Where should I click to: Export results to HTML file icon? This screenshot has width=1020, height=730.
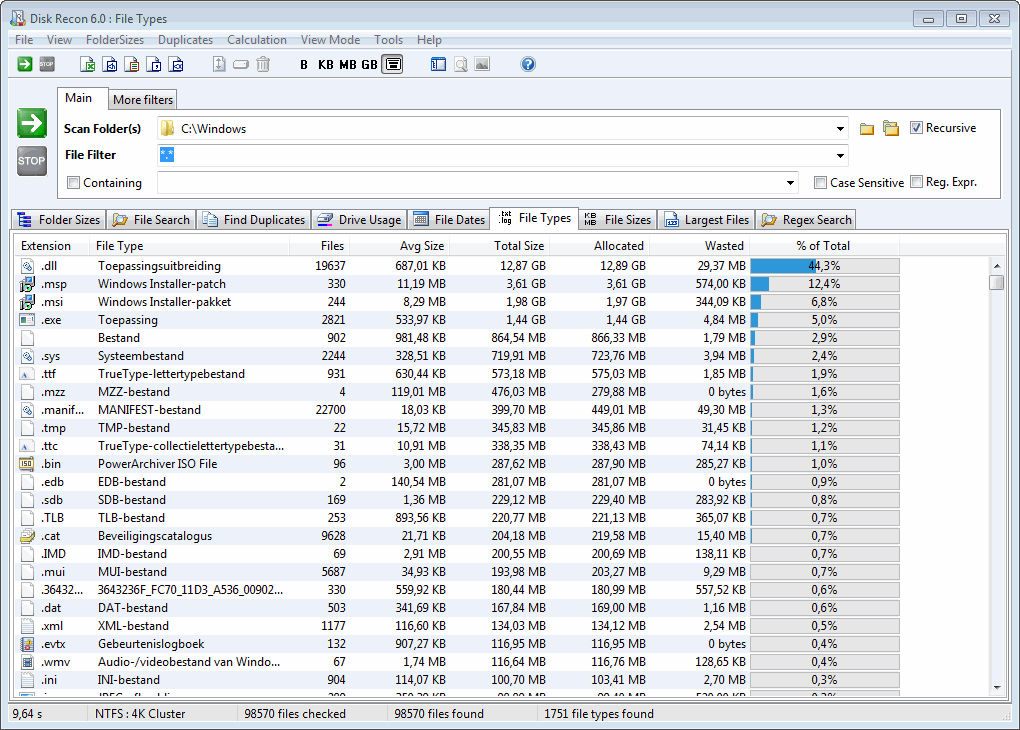pos(111,64)
